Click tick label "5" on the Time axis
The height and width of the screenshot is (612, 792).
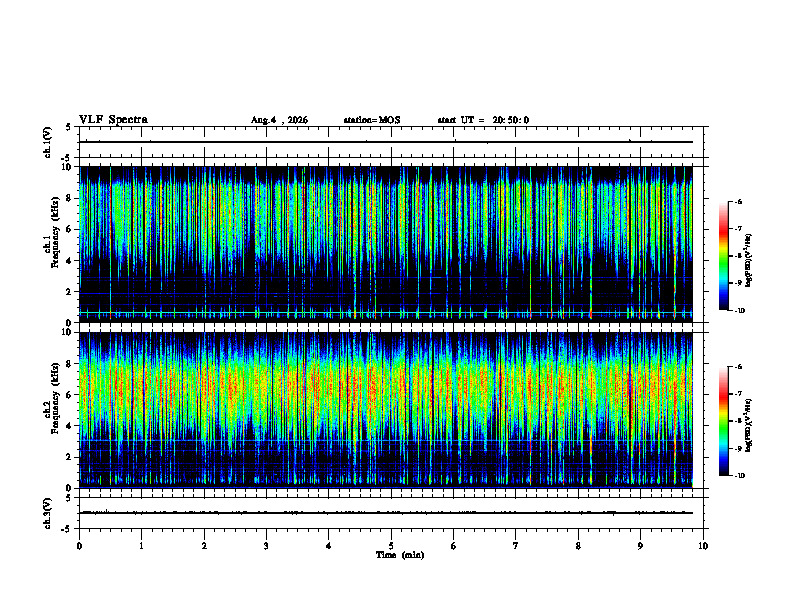tap(391, 546)
